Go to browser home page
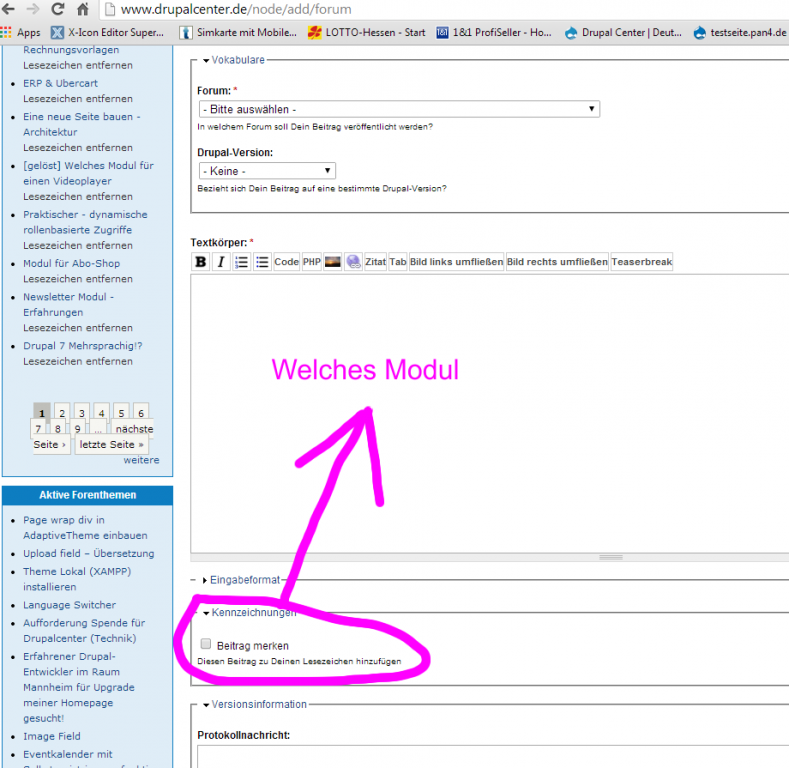Screen dimensions: 789x768 tap(83, 9)
